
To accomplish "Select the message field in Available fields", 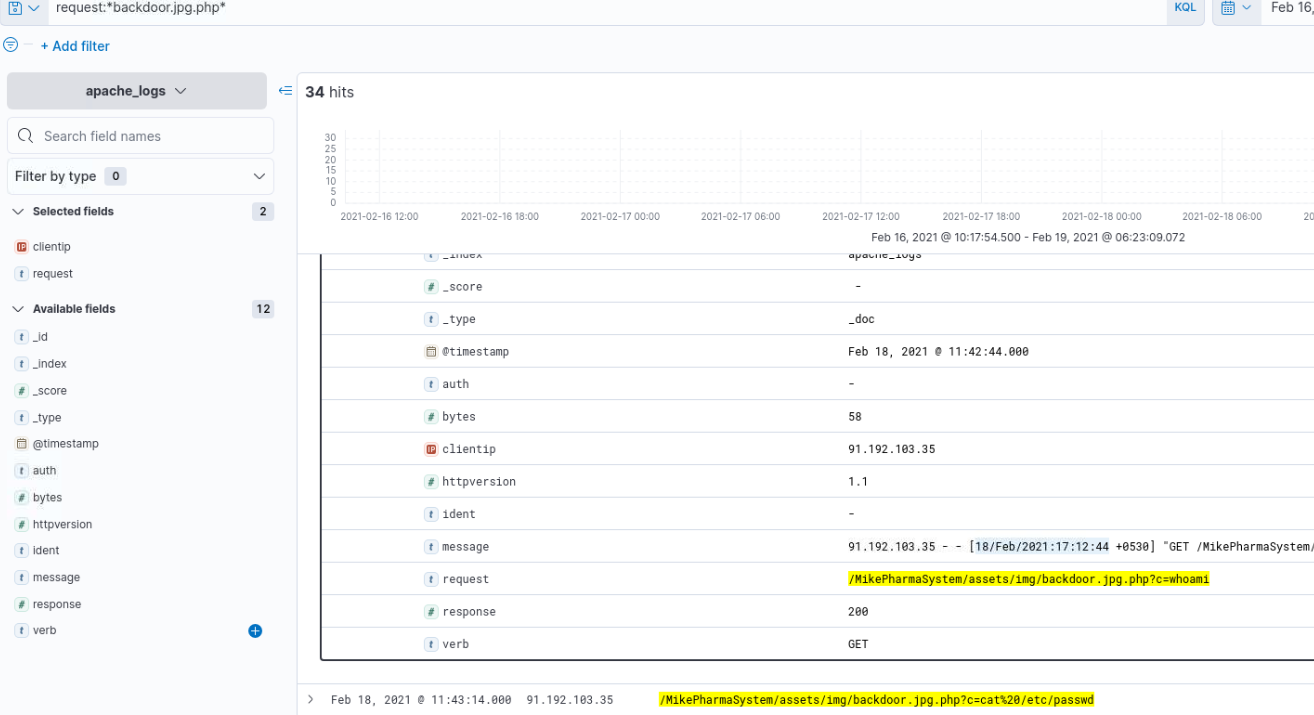I will pos(56,578).
